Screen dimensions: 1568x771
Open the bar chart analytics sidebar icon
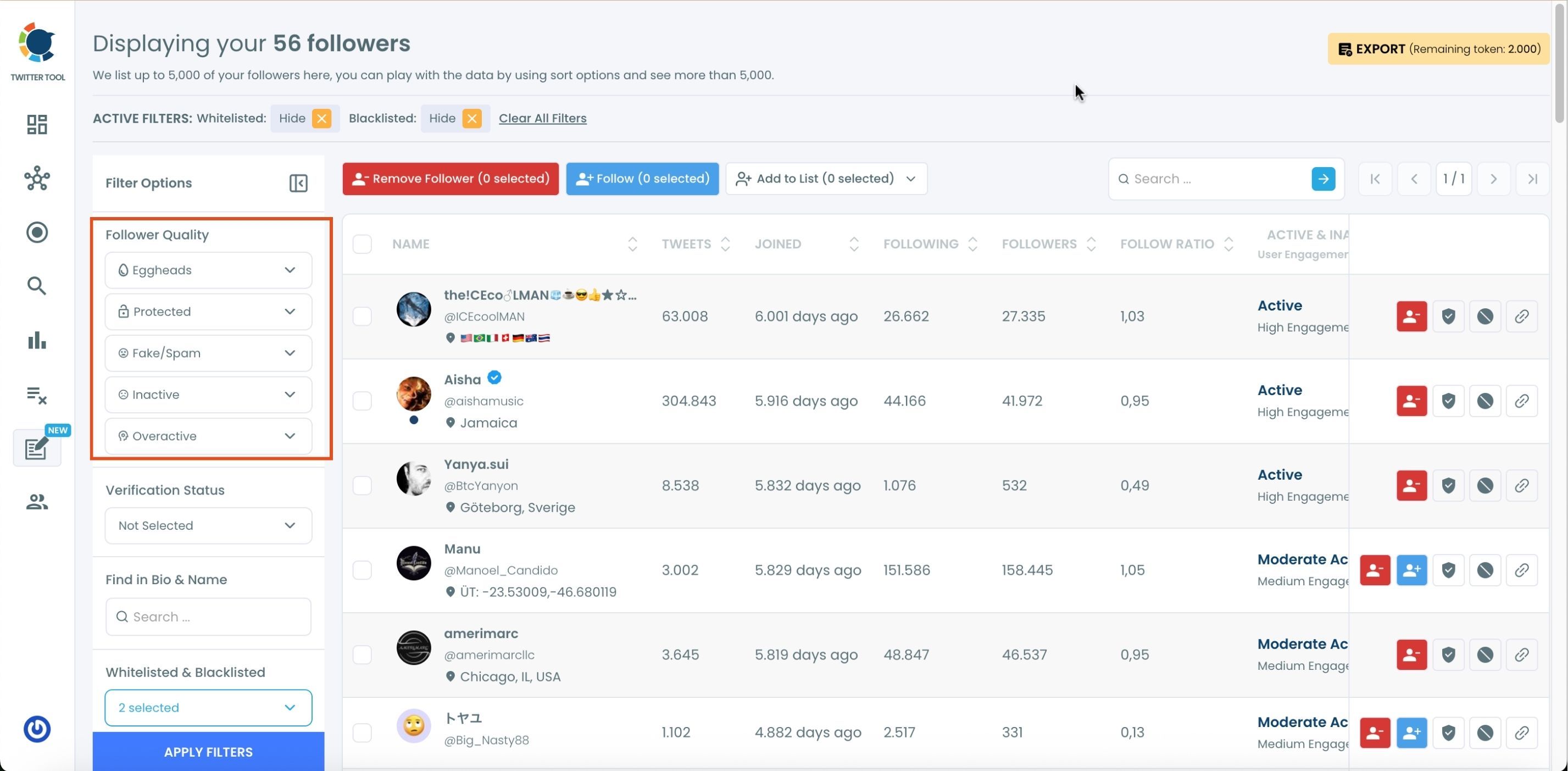[37, 340]
